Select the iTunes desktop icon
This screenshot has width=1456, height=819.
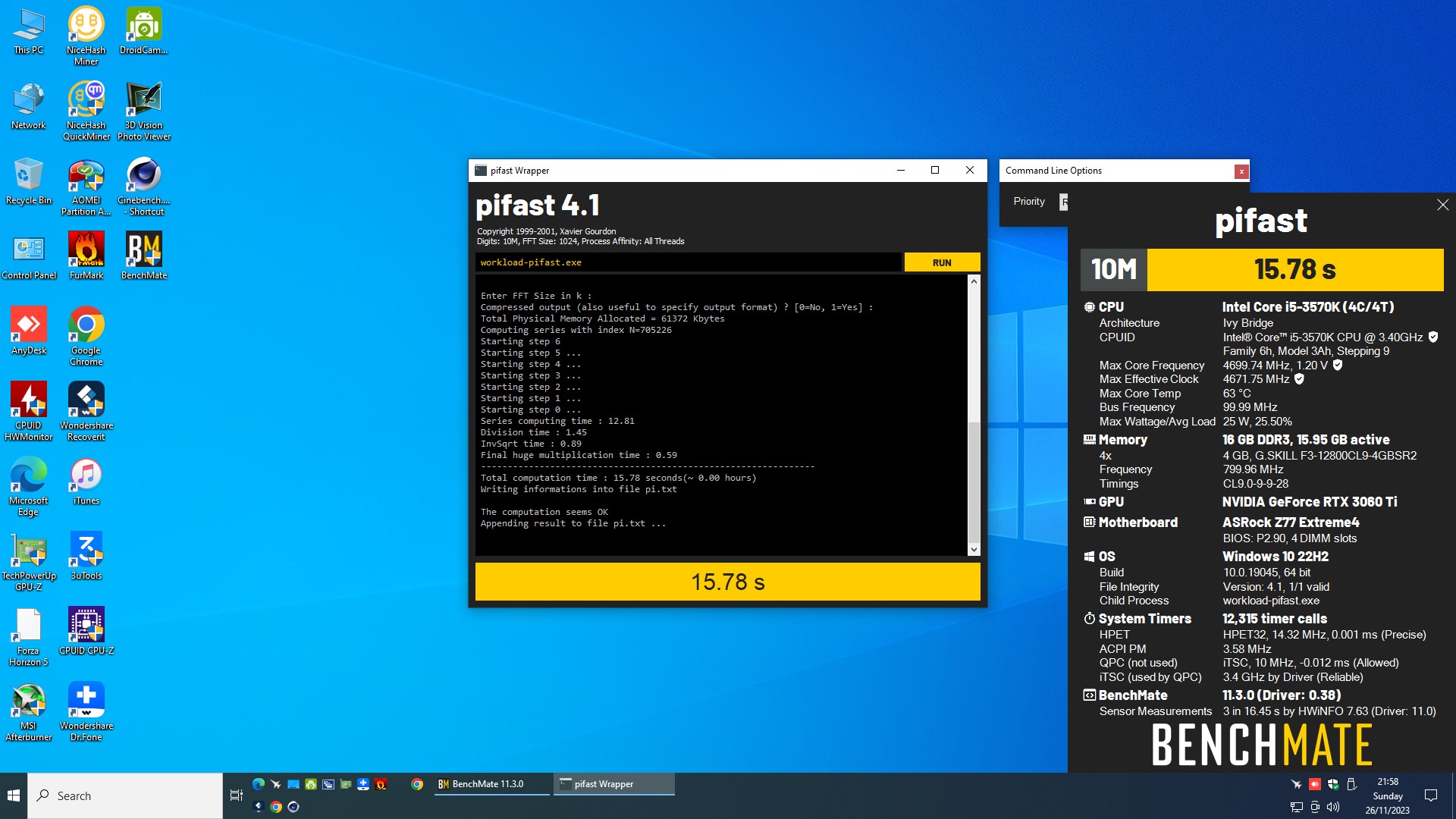point(86,482)
